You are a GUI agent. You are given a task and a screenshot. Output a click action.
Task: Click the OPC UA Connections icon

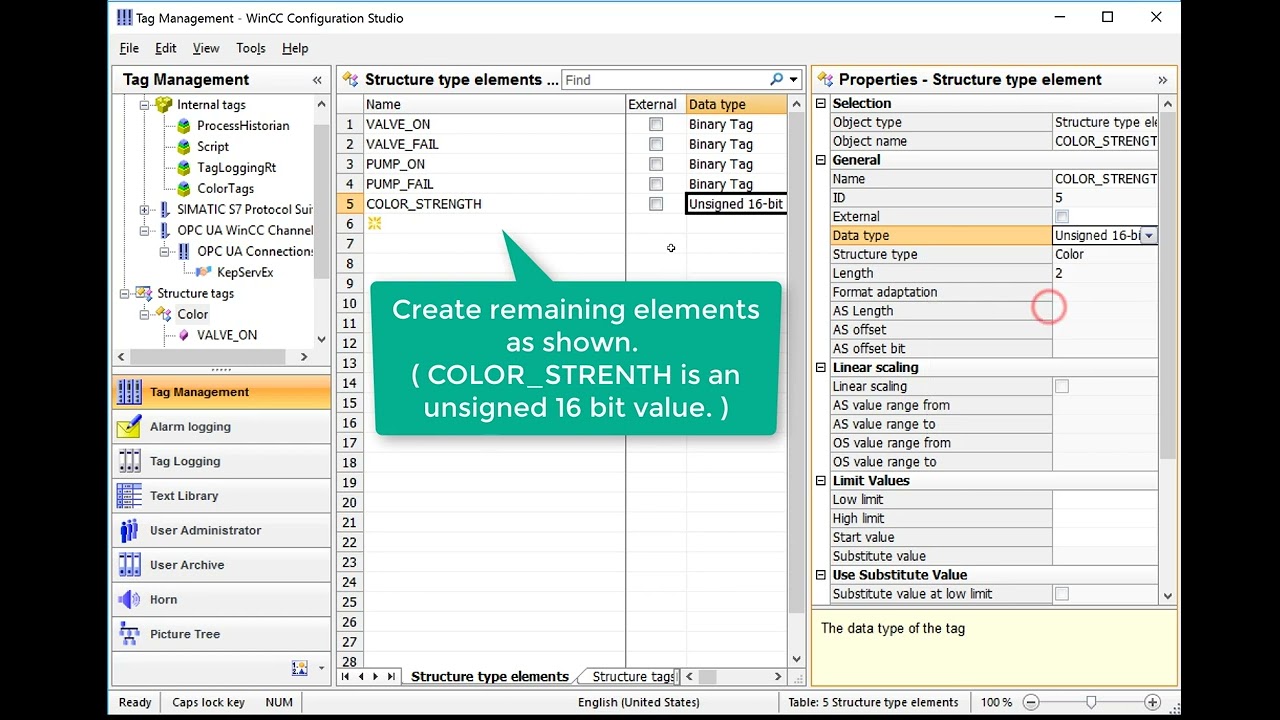click(184, 252)
